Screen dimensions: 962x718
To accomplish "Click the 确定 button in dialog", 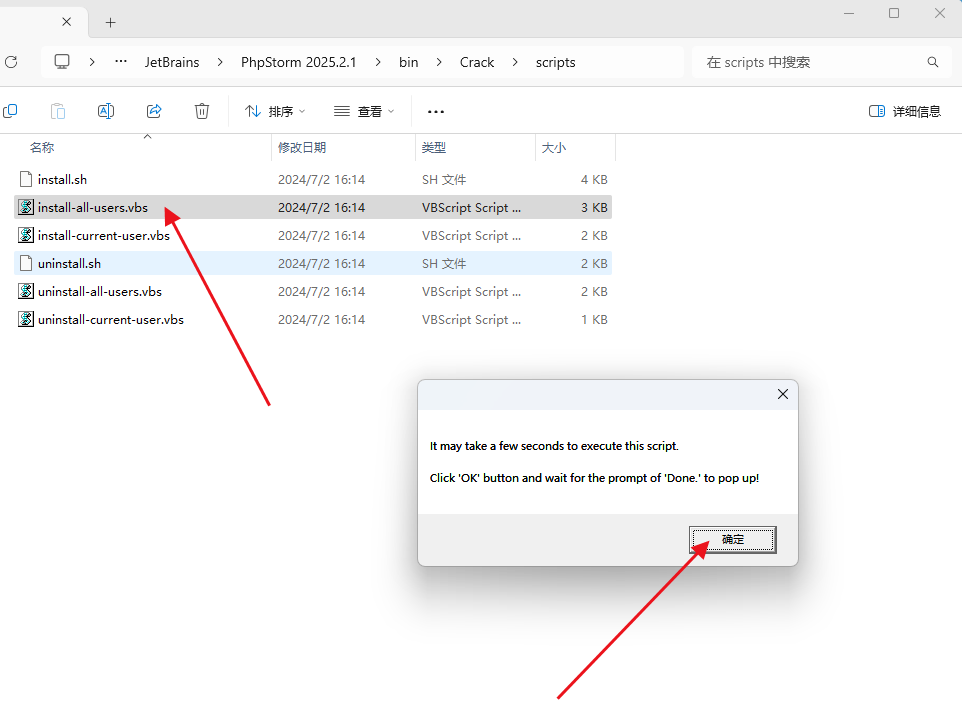I will point(733,539).
